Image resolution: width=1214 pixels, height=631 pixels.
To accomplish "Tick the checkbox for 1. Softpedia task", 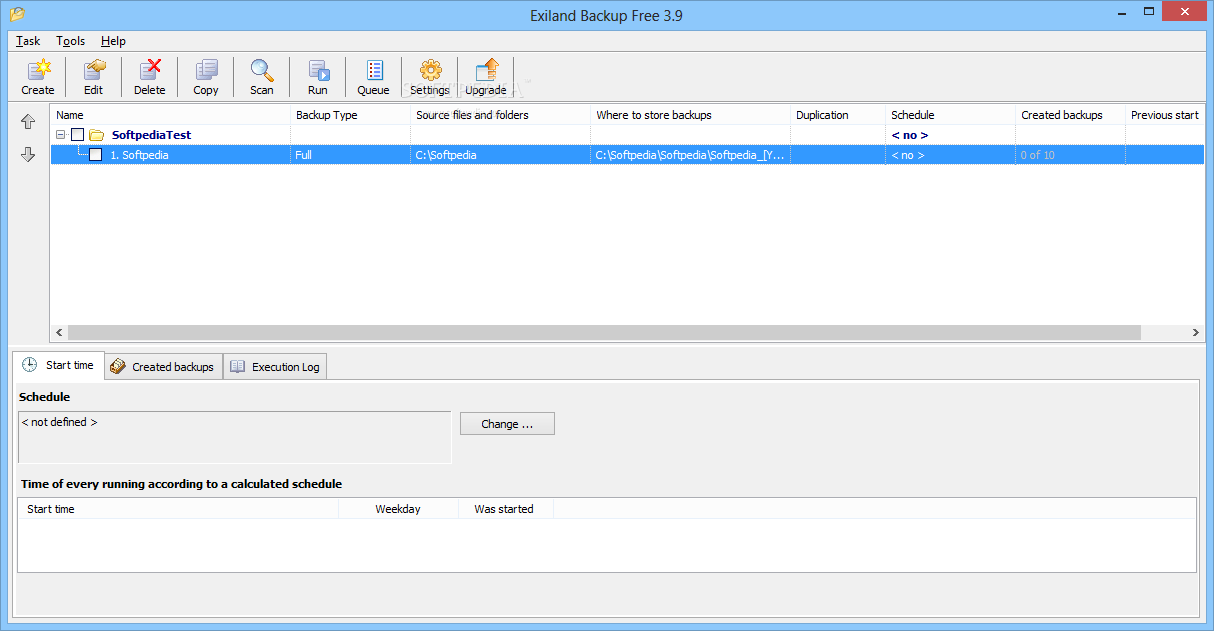I will pyautogui.click(x=96, y=155).
